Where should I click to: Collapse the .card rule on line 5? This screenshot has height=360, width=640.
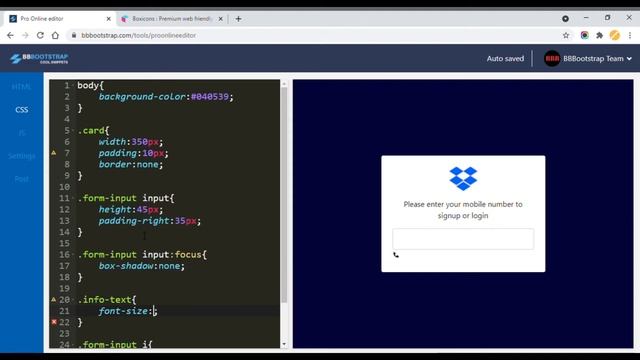[73, 131]
